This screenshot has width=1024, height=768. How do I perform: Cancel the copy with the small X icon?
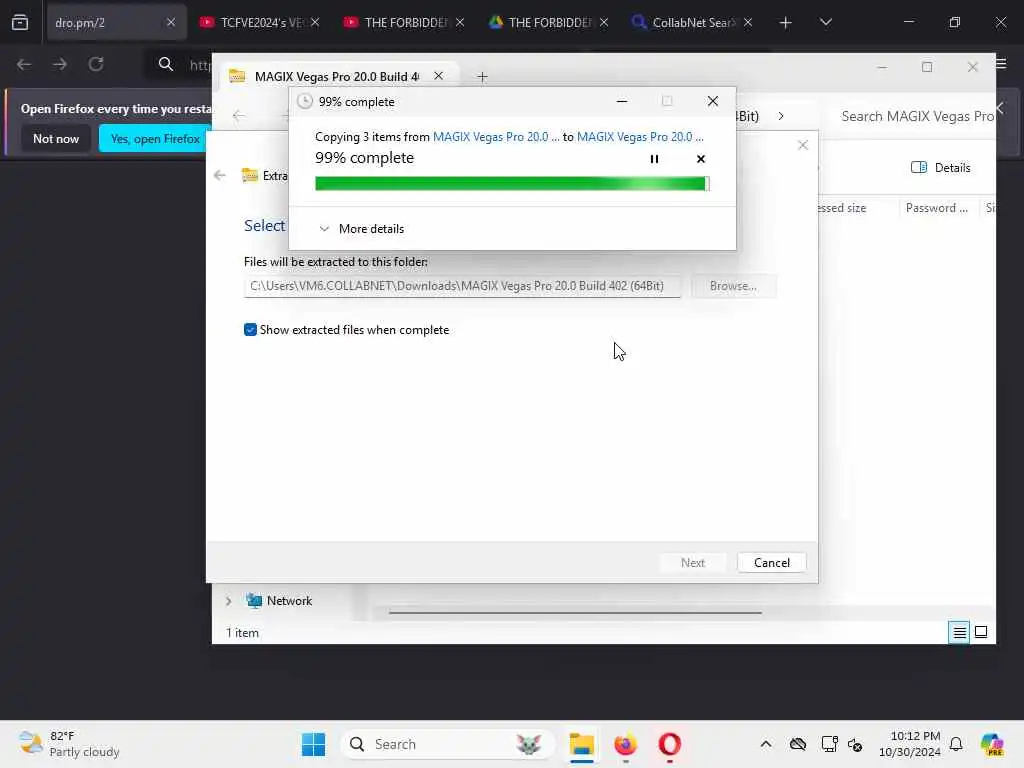coord(701,159)
